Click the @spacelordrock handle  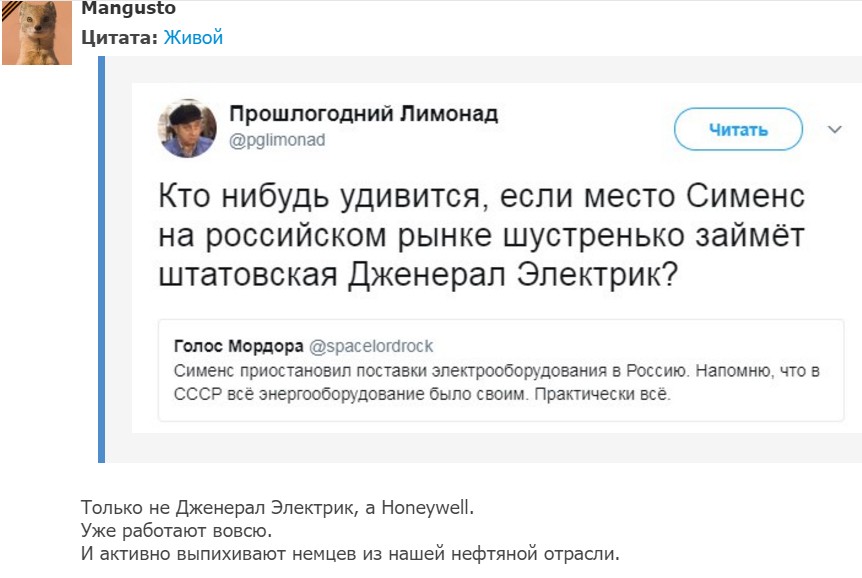(x=371, y=347)
